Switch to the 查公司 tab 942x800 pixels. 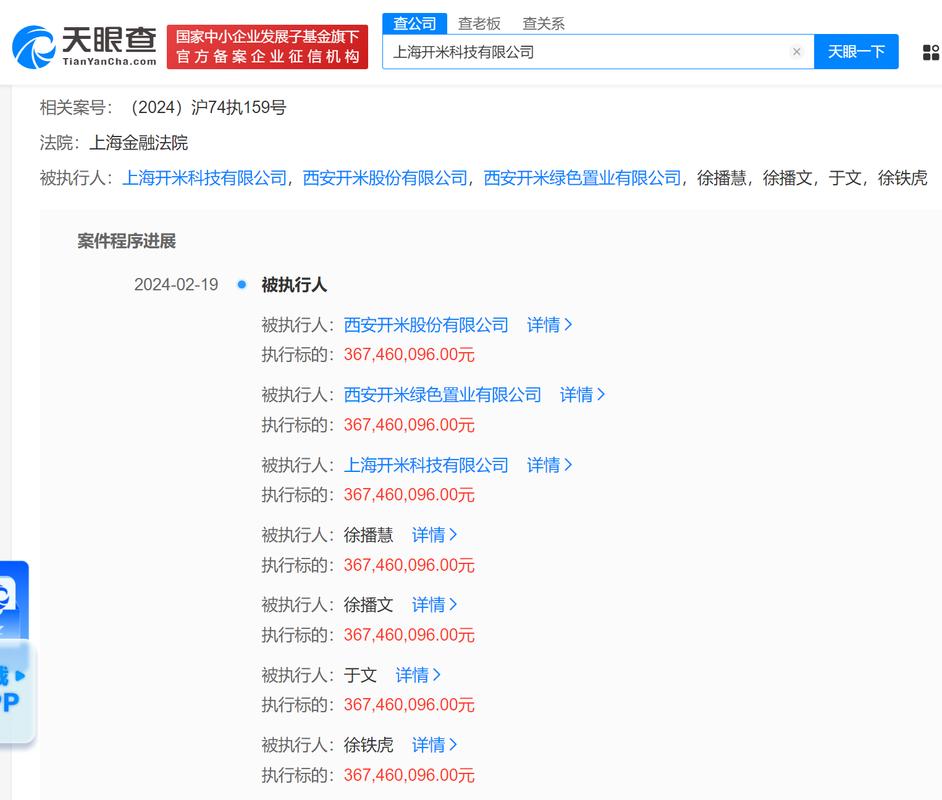415,23
